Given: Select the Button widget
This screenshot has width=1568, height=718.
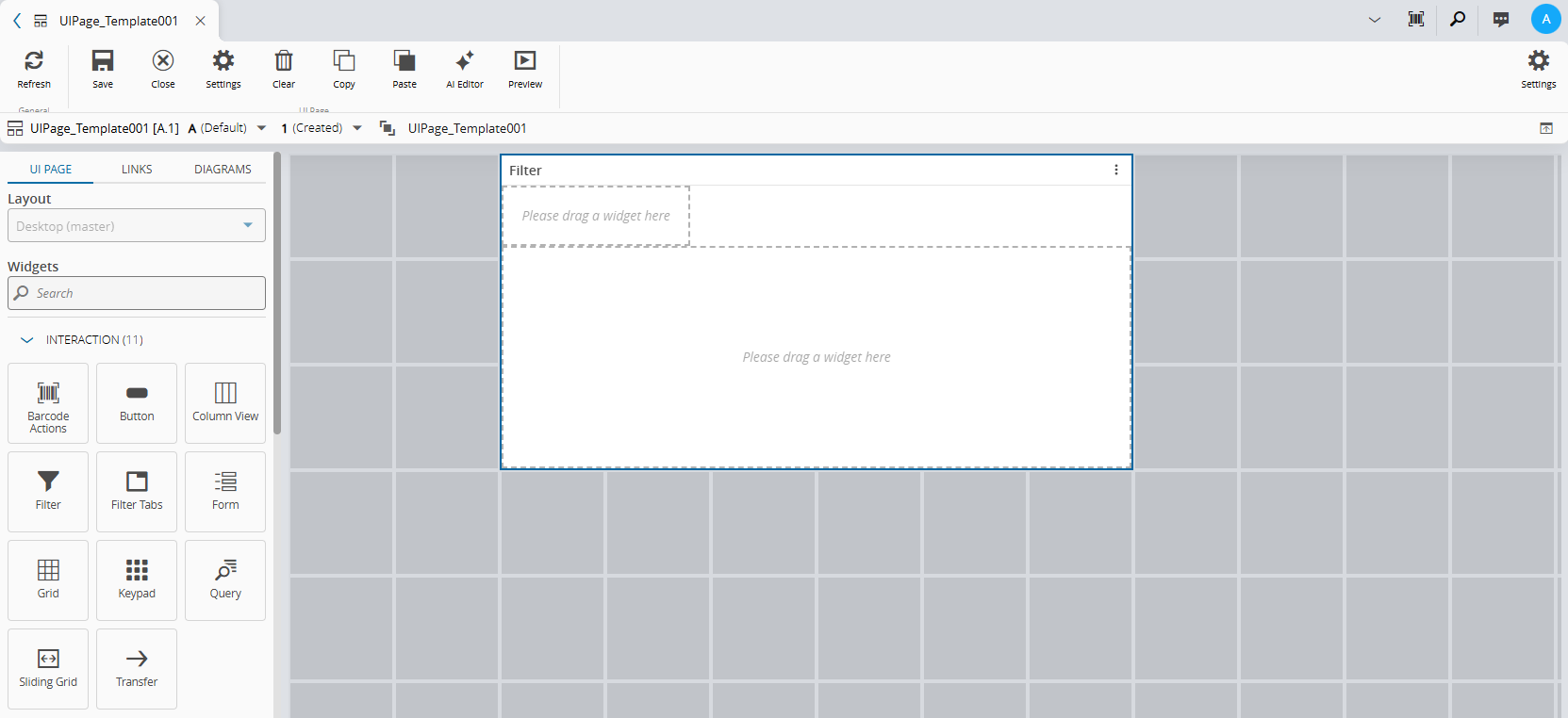Looking at the screenshot, I should tap(137, 403).
